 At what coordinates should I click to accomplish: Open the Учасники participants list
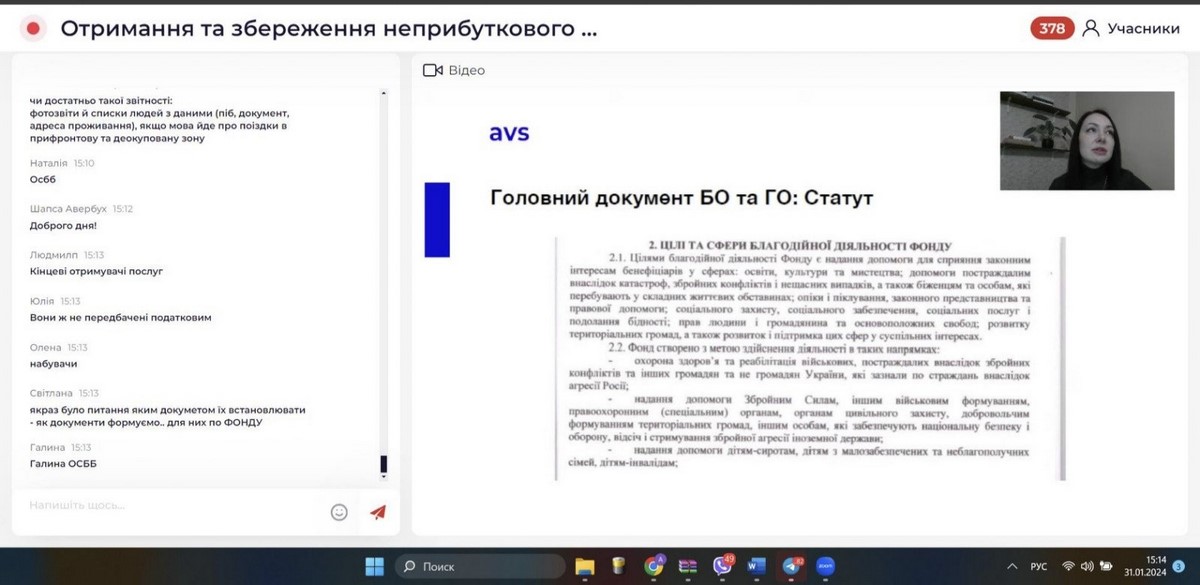1132,29
